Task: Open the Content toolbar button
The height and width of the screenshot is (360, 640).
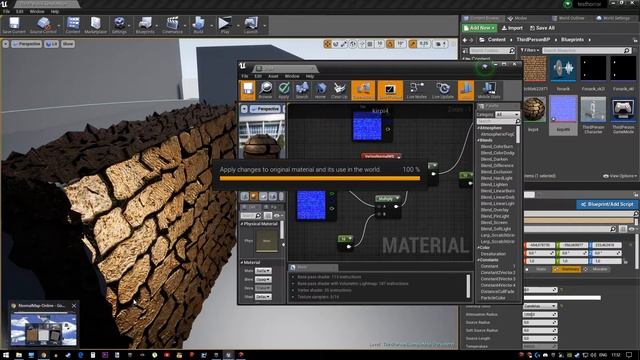Action: (73, 24)
